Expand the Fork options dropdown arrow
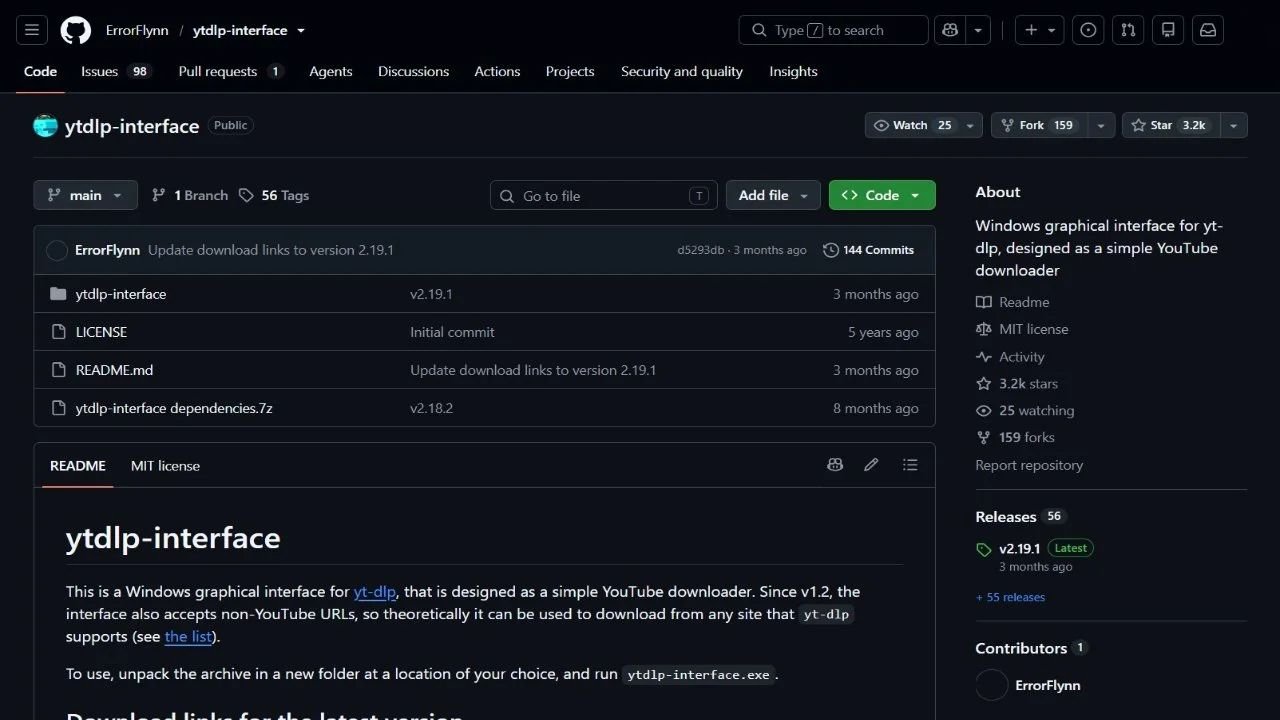Screen dimensions: 1280x720 click(1101, 125)
